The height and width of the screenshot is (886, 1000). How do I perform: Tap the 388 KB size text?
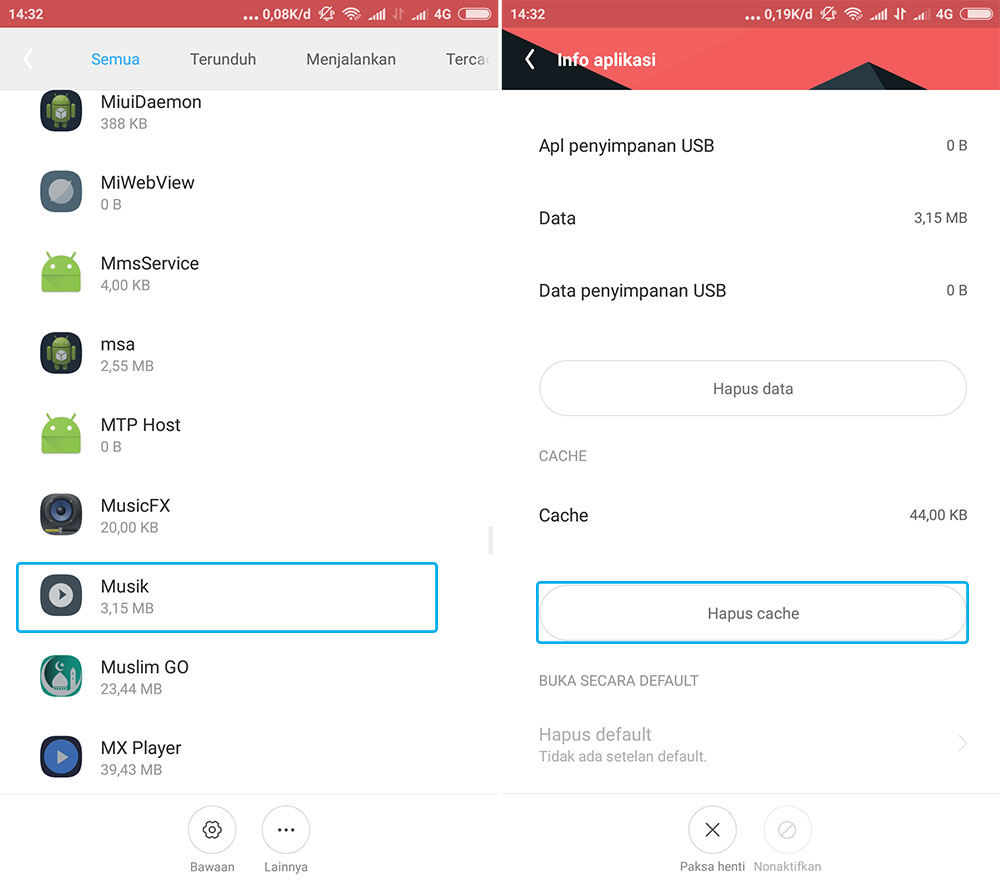point(124,124)
